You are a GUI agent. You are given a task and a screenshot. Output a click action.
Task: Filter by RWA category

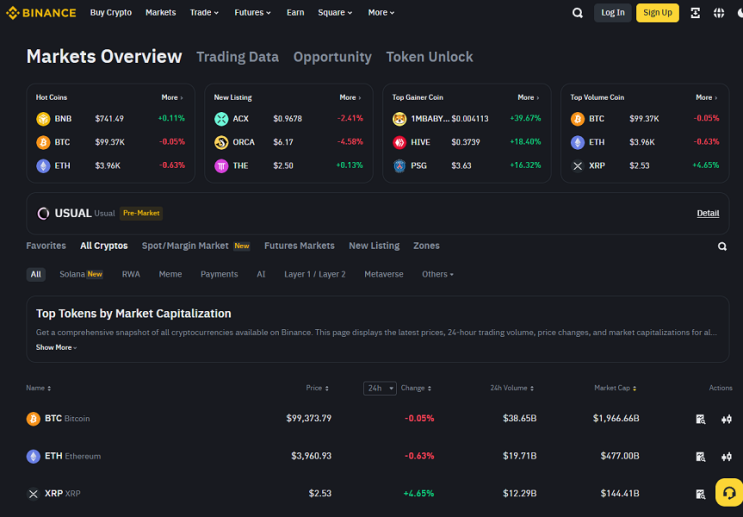click(x=131, y=274)
